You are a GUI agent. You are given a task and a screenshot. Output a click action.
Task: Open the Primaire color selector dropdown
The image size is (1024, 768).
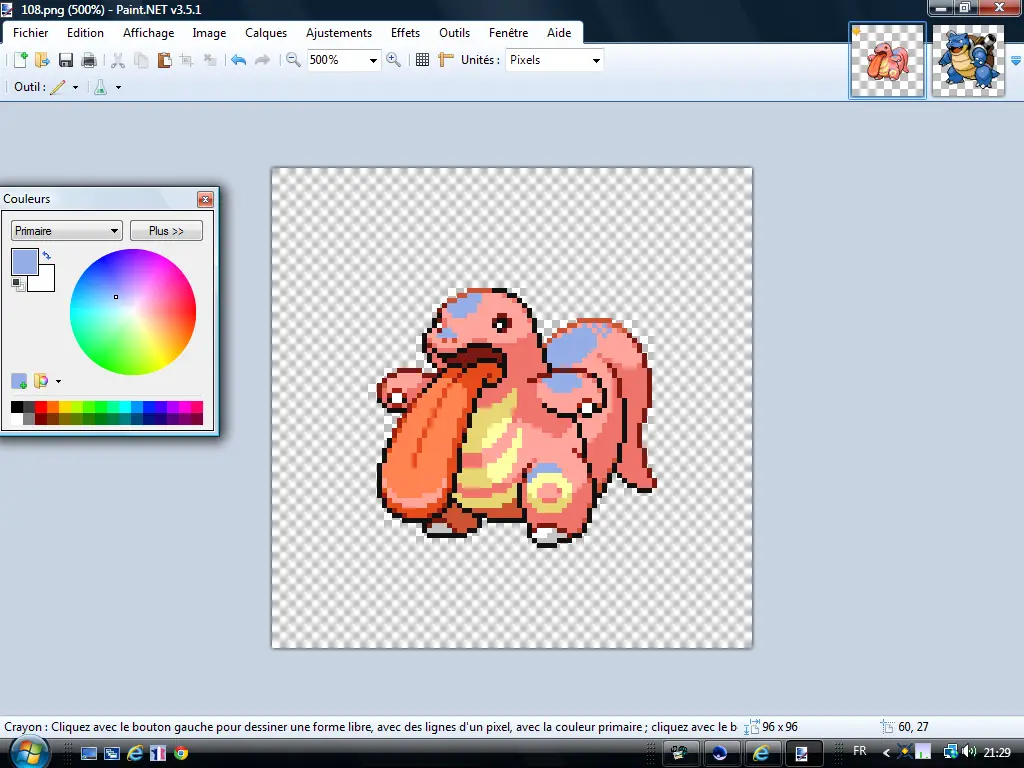pos(67,231)
